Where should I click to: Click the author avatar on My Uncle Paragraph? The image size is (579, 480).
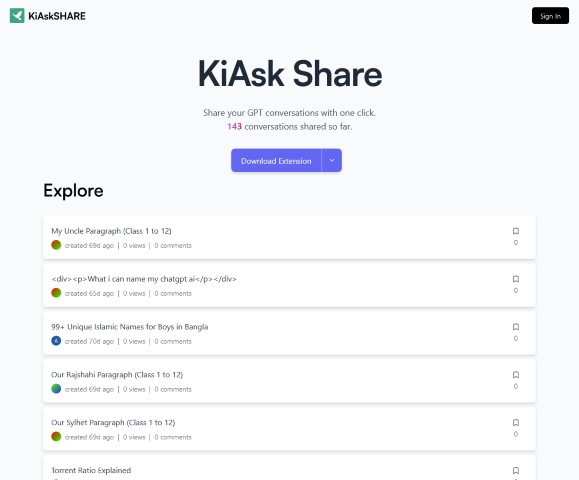pos(56,245)
